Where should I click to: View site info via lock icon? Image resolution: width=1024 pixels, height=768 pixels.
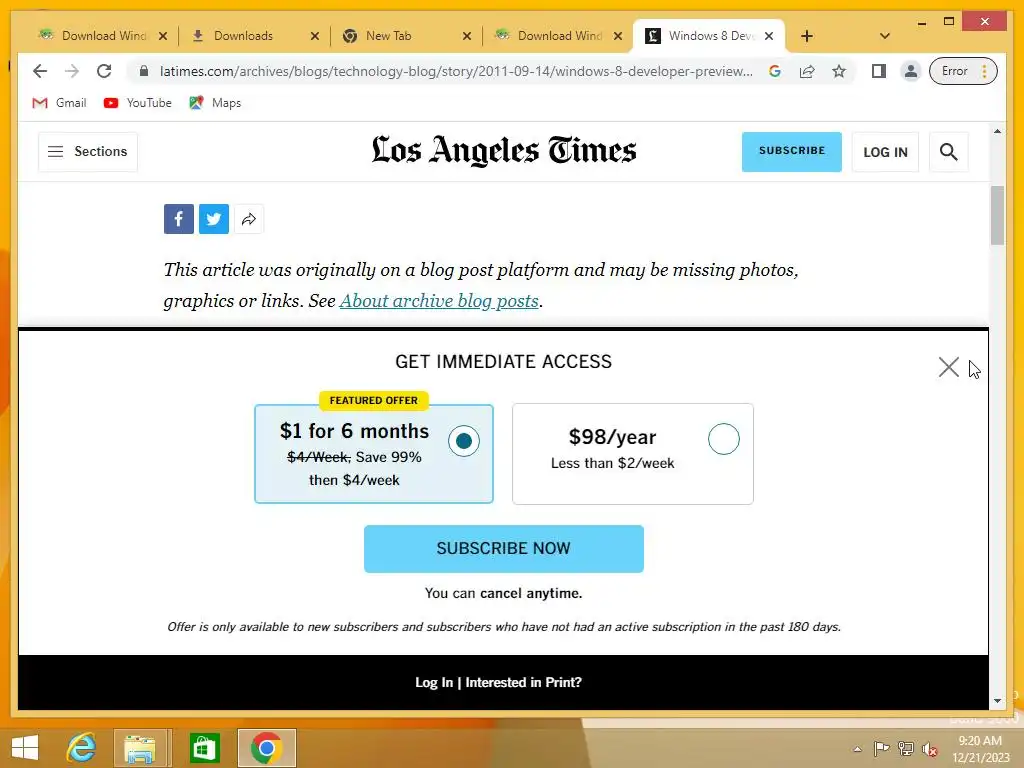pos(144,71)
